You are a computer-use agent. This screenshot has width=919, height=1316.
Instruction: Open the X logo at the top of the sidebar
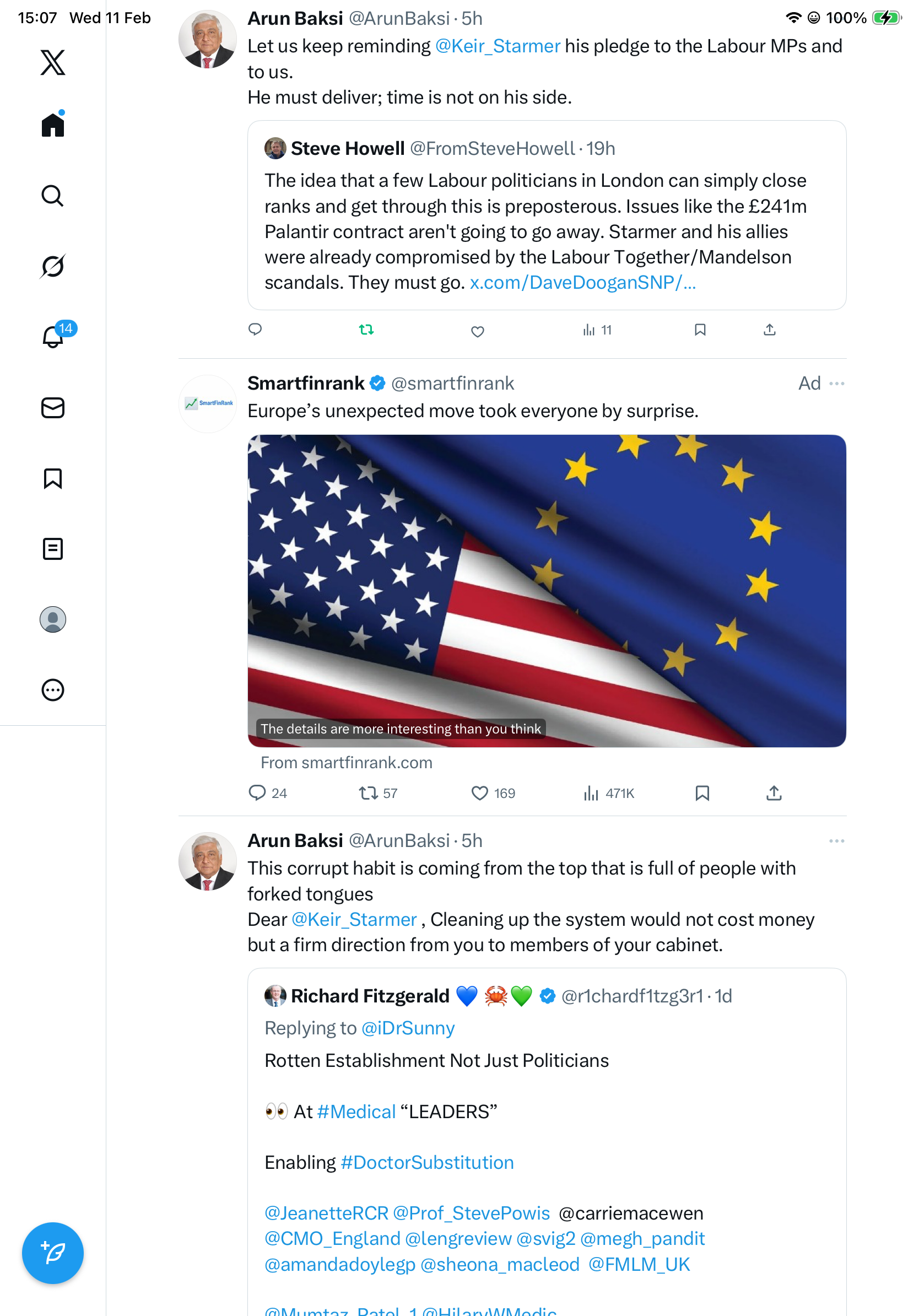(53, 62)
